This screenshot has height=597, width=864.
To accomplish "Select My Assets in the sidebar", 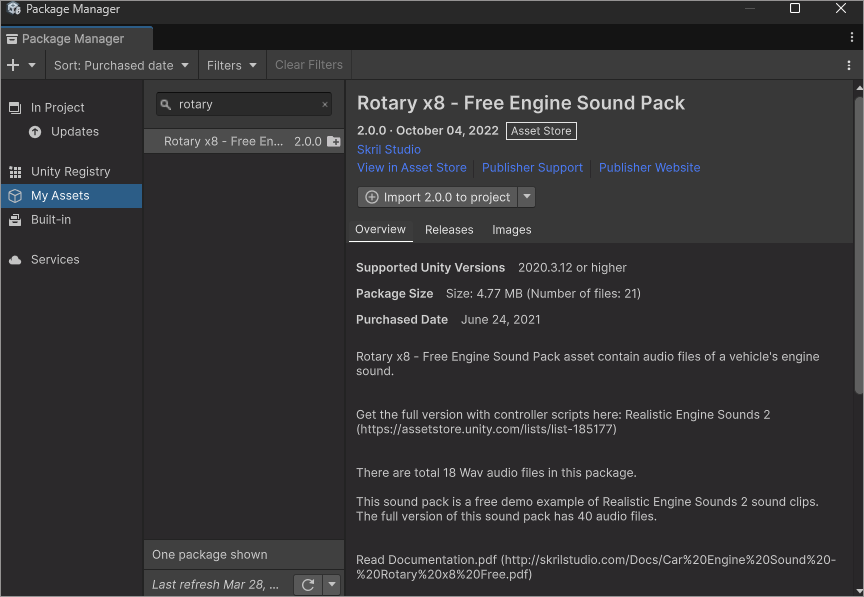I will tap(60, 196).
